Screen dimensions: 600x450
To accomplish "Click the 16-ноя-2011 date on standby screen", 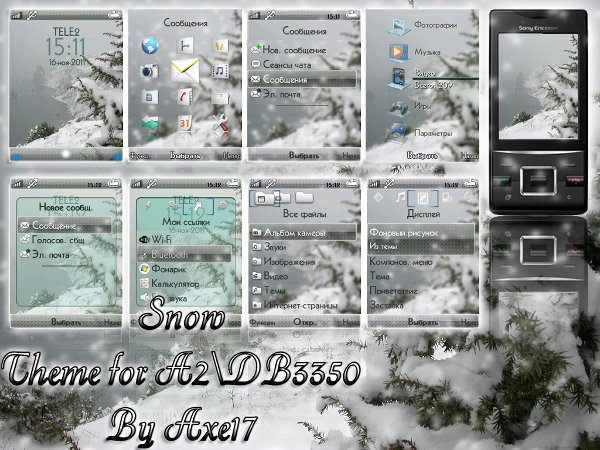I will click(x=66, y=62).
